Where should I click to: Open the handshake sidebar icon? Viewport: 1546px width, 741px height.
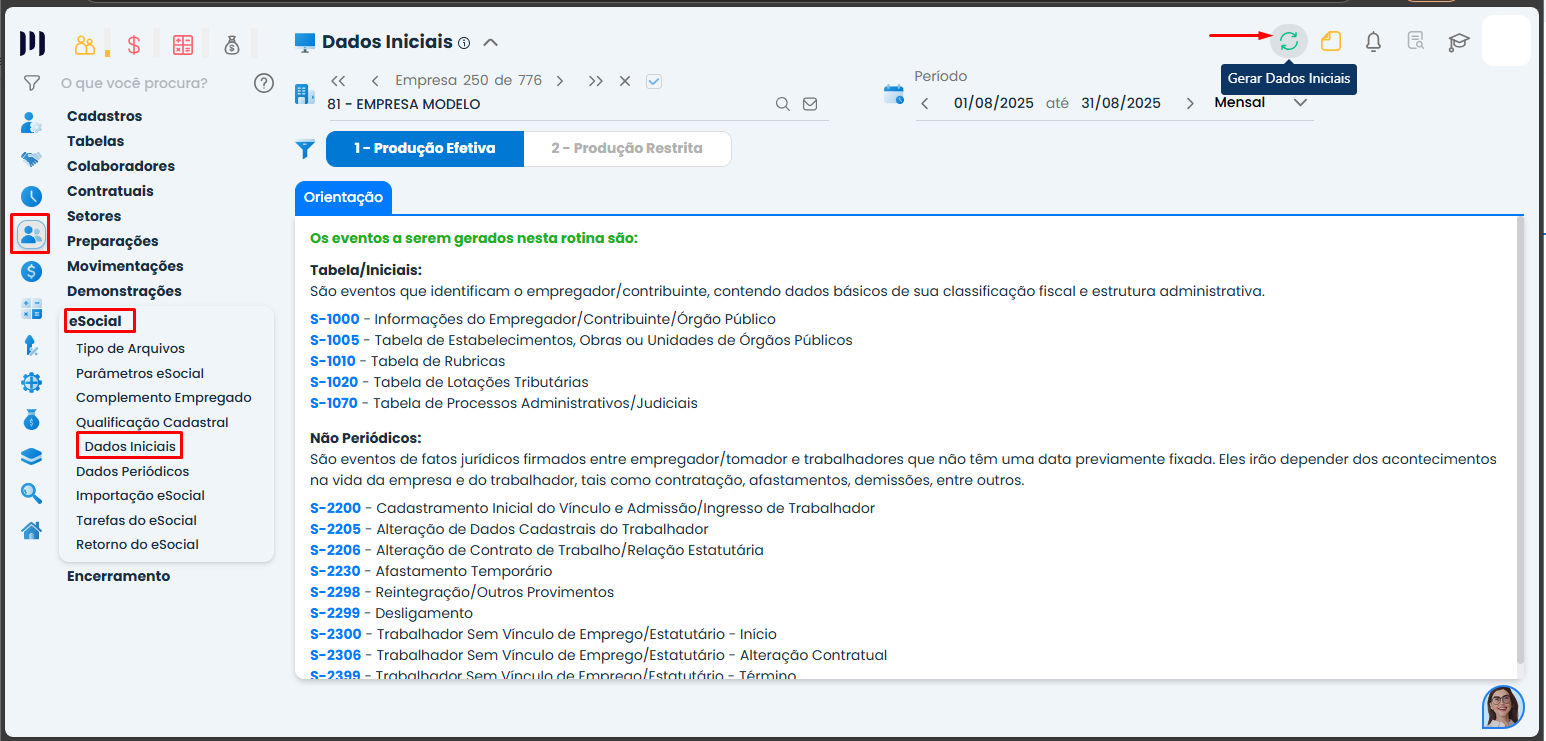(x=32, y=160)
